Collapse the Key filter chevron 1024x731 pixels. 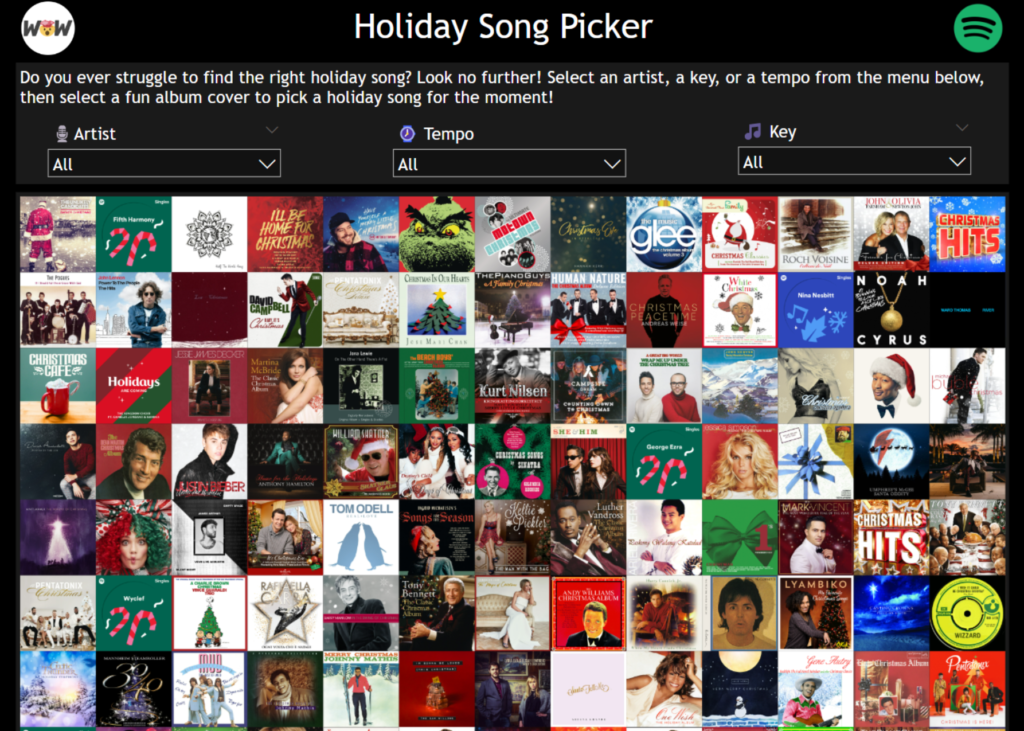pos(962,127)
